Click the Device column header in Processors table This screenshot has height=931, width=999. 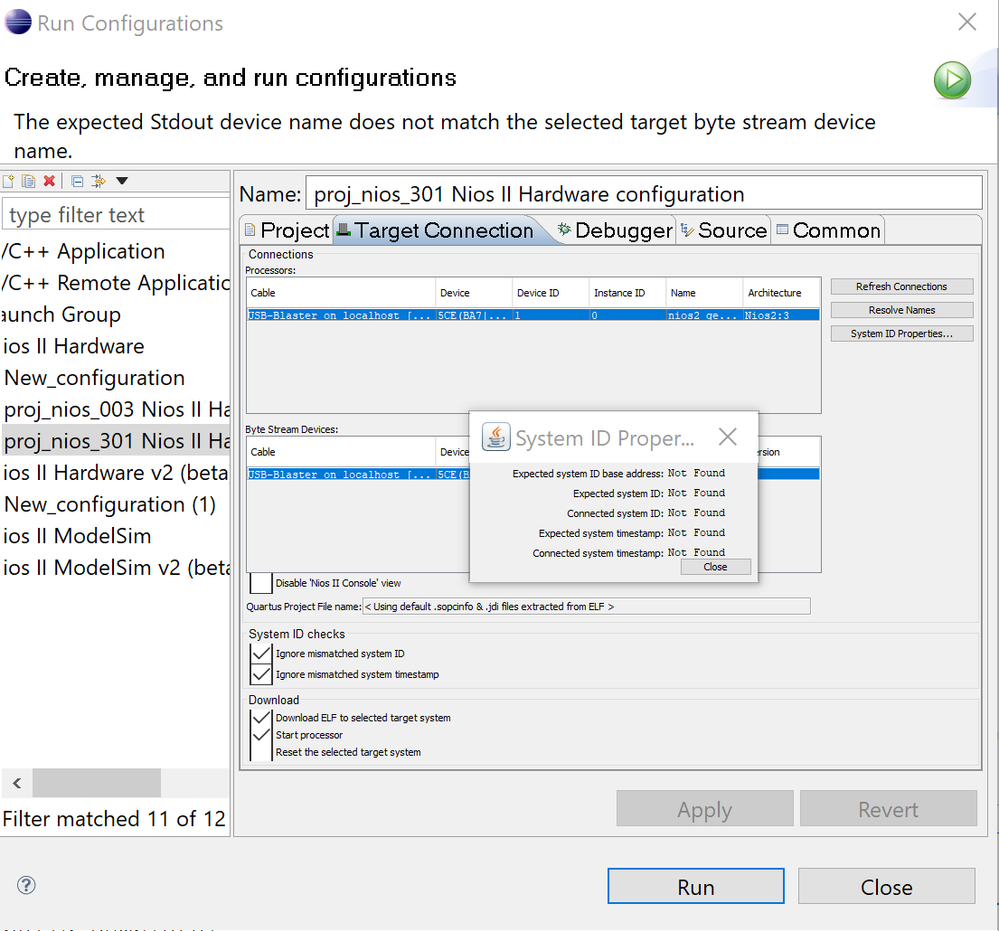tap(474, 293)
